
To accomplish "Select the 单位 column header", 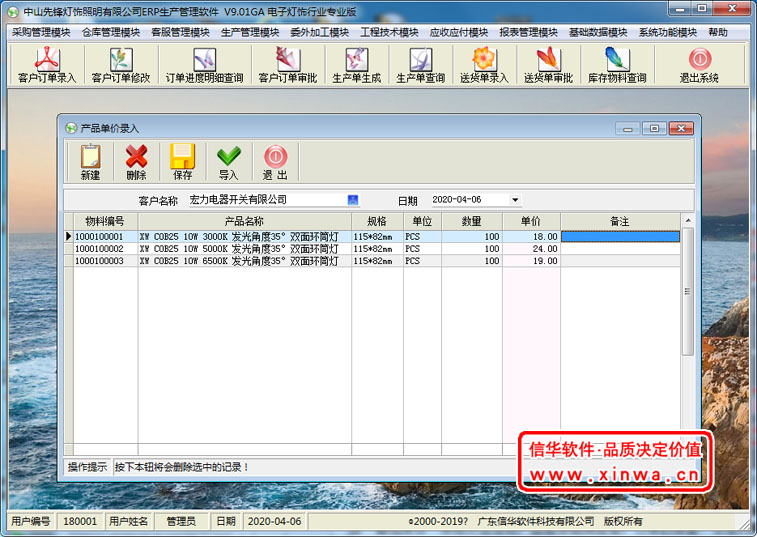I will pos(422,221).
